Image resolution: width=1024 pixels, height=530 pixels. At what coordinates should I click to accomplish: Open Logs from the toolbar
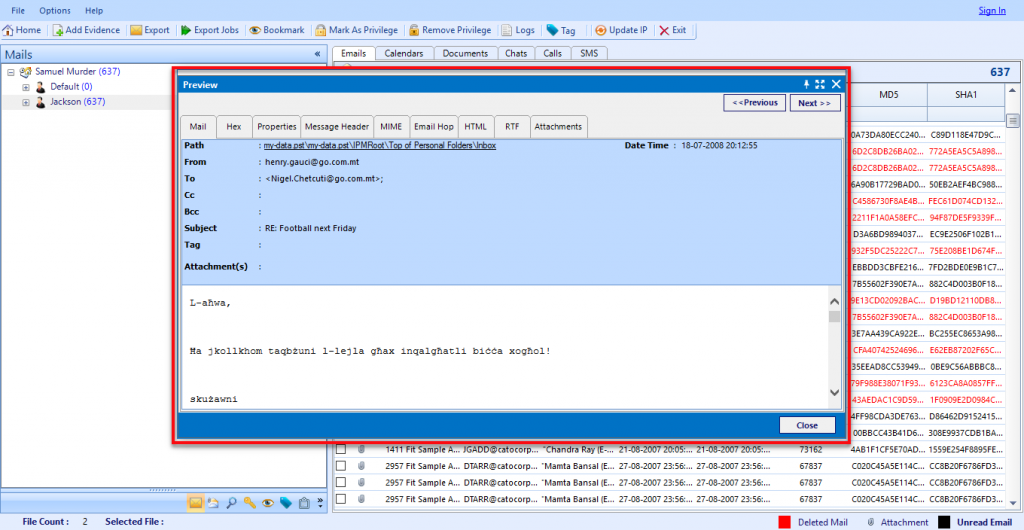coord(518,30)
